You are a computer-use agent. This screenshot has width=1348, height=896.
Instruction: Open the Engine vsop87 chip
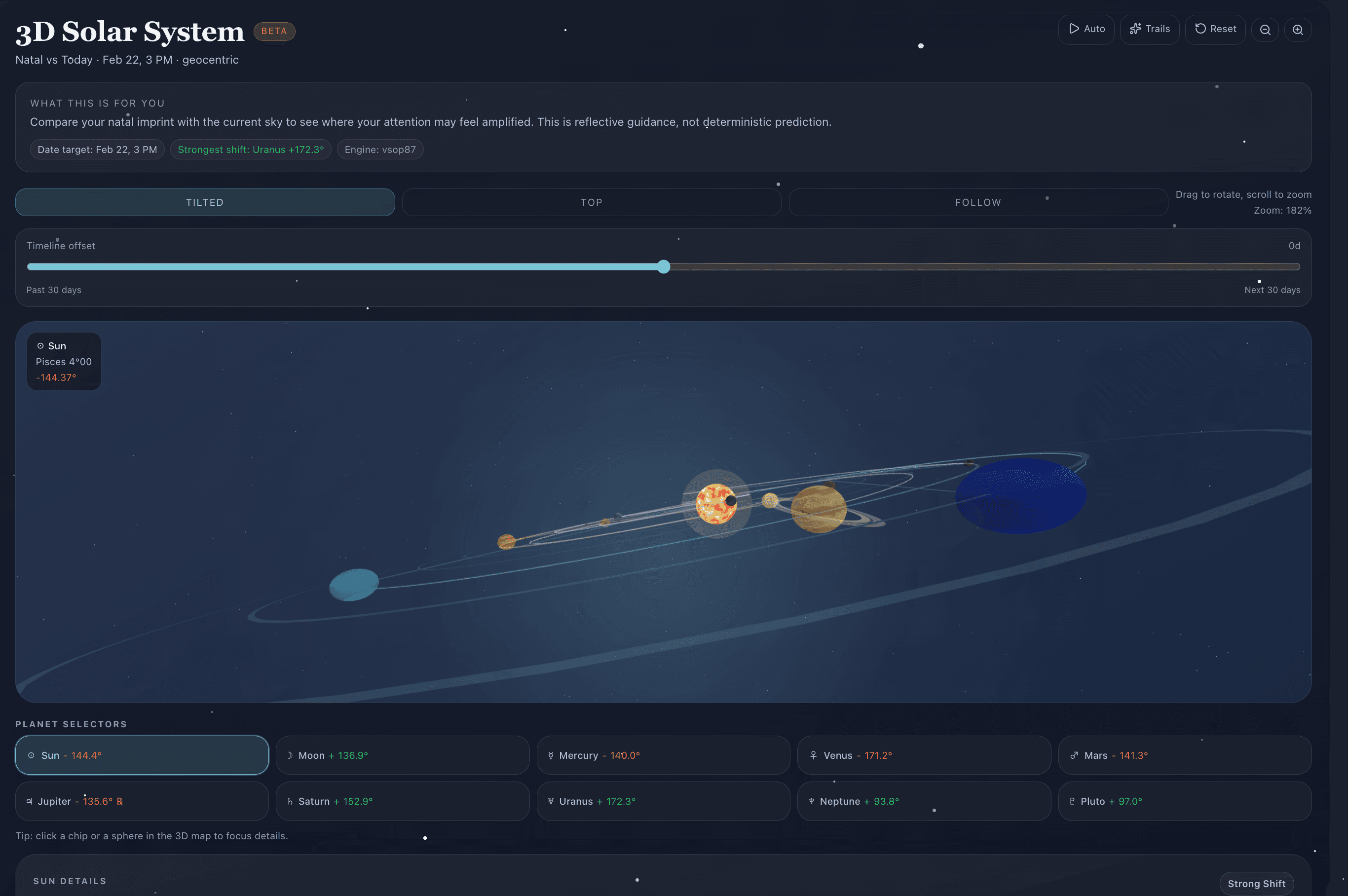pos(380,149)
